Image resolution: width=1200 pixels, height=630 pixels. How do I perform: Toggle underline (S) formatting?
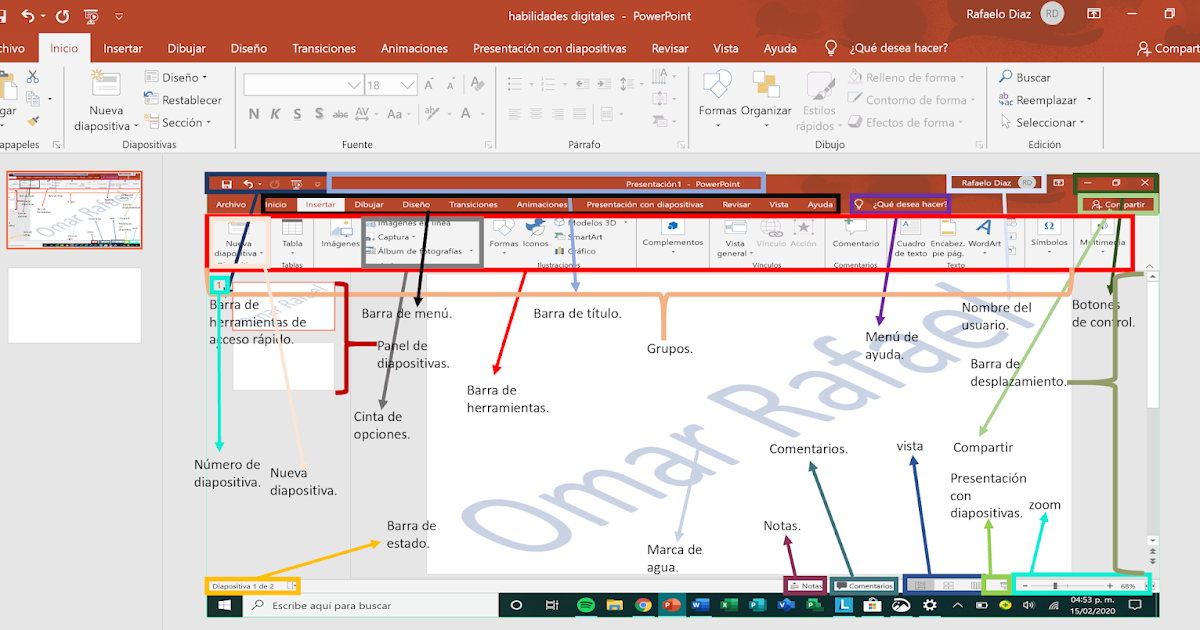coord(297,114)
